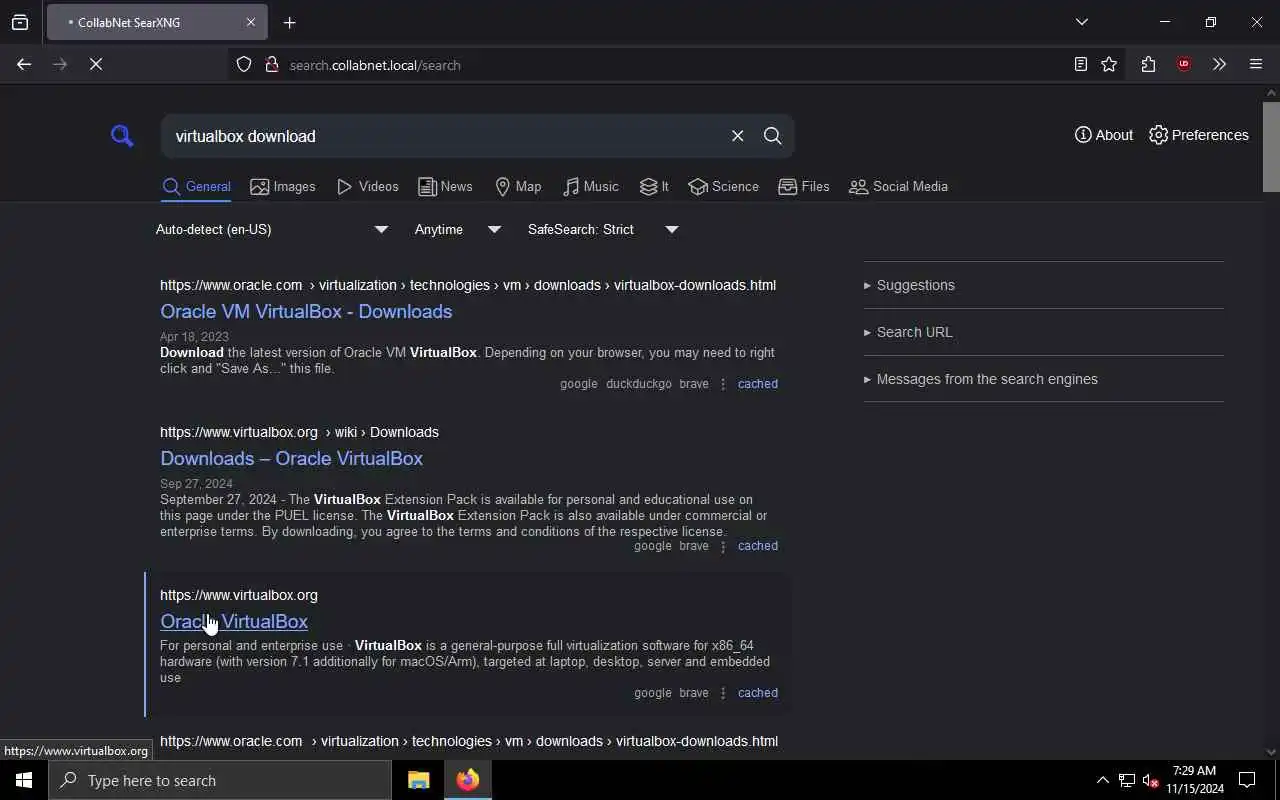Switch to the Images tab
The height and width of the screenshot is (800, 1280).
pyautogui.click(x=283, y=187)
